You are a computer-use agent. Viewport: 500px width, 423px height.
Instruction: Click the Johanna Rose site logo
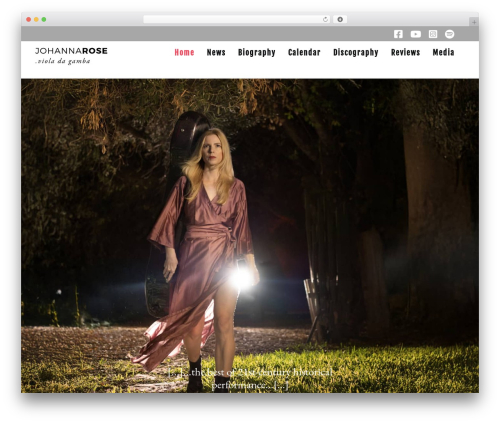click(x=71, y=51)
